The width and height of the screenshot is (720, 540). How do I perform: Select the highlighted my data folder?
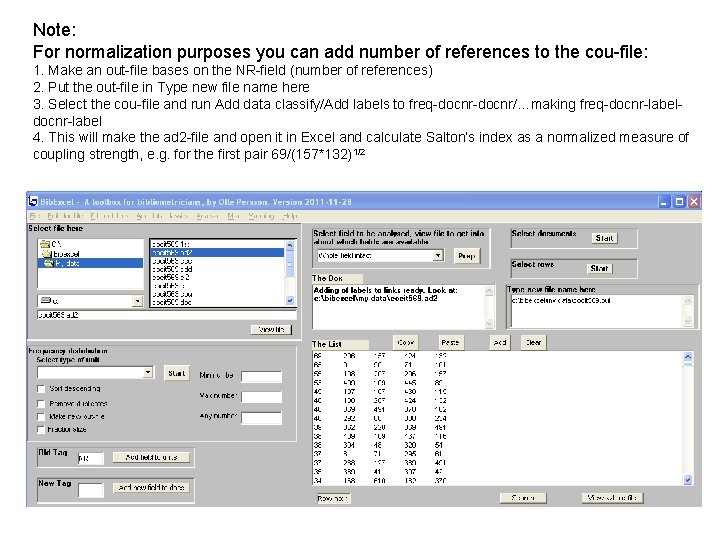coord(90,263)
